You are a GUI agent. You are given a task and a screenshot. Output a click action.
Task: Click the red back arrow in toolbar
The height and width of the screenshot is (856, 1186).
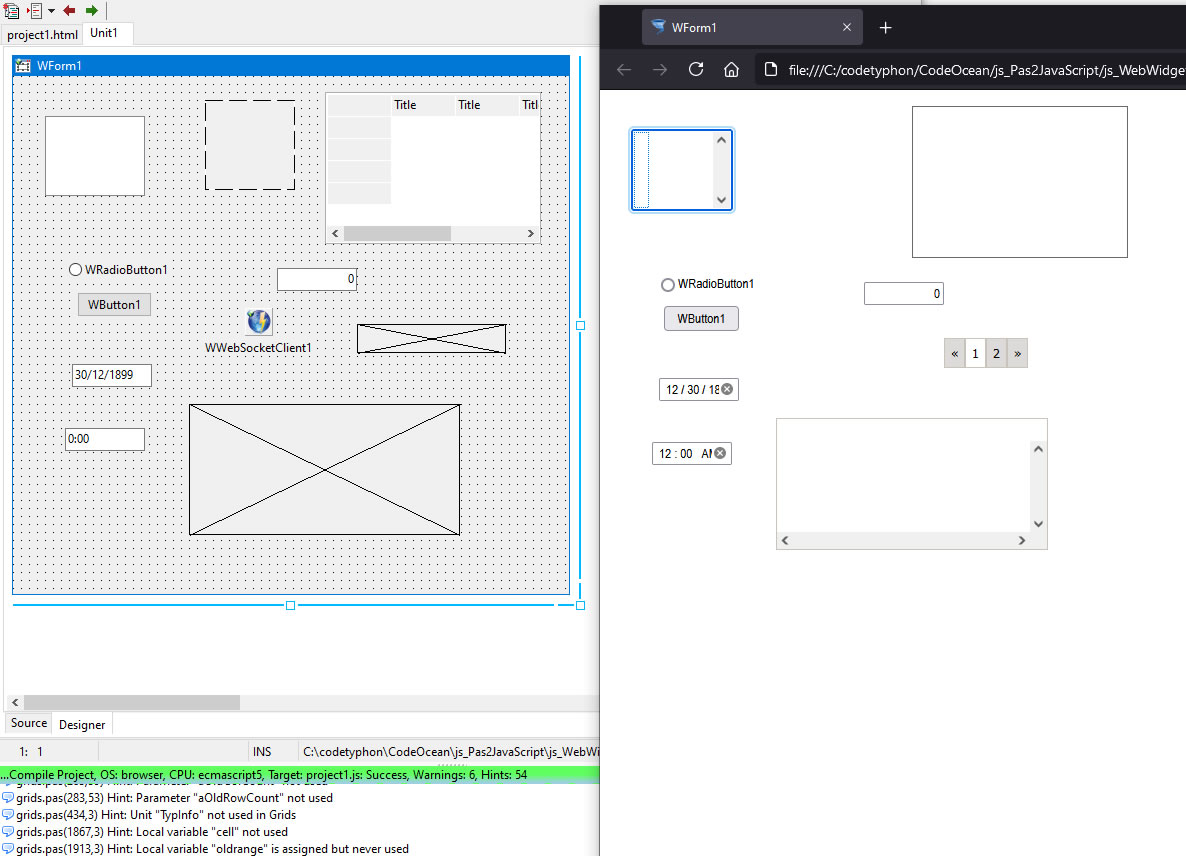pyautogui.click(x=69, y=10)
